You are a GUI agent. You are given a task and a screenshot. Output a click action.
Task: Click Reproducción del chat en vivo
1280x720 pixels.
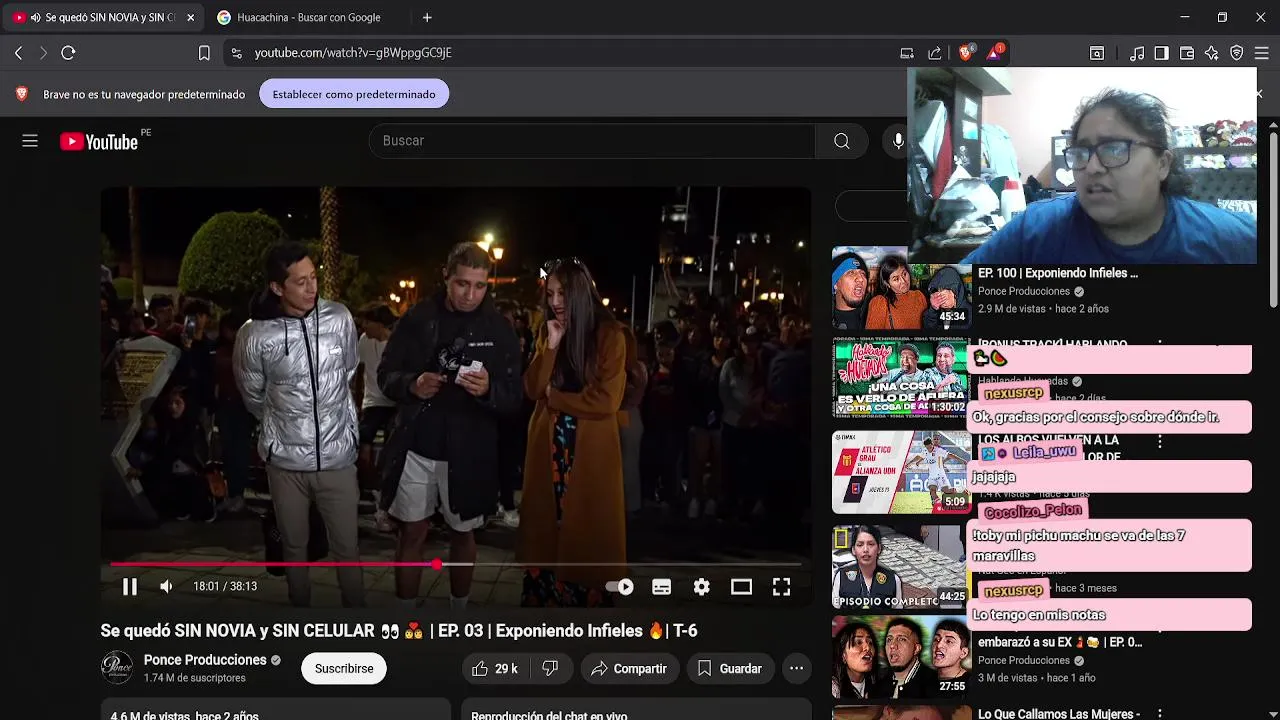549,714
